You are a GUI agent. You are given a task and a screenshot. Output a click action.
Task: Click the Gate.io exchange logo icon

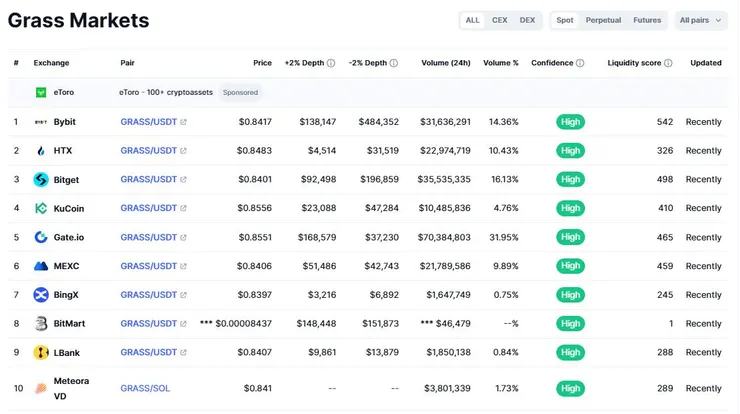click(41, 238)
